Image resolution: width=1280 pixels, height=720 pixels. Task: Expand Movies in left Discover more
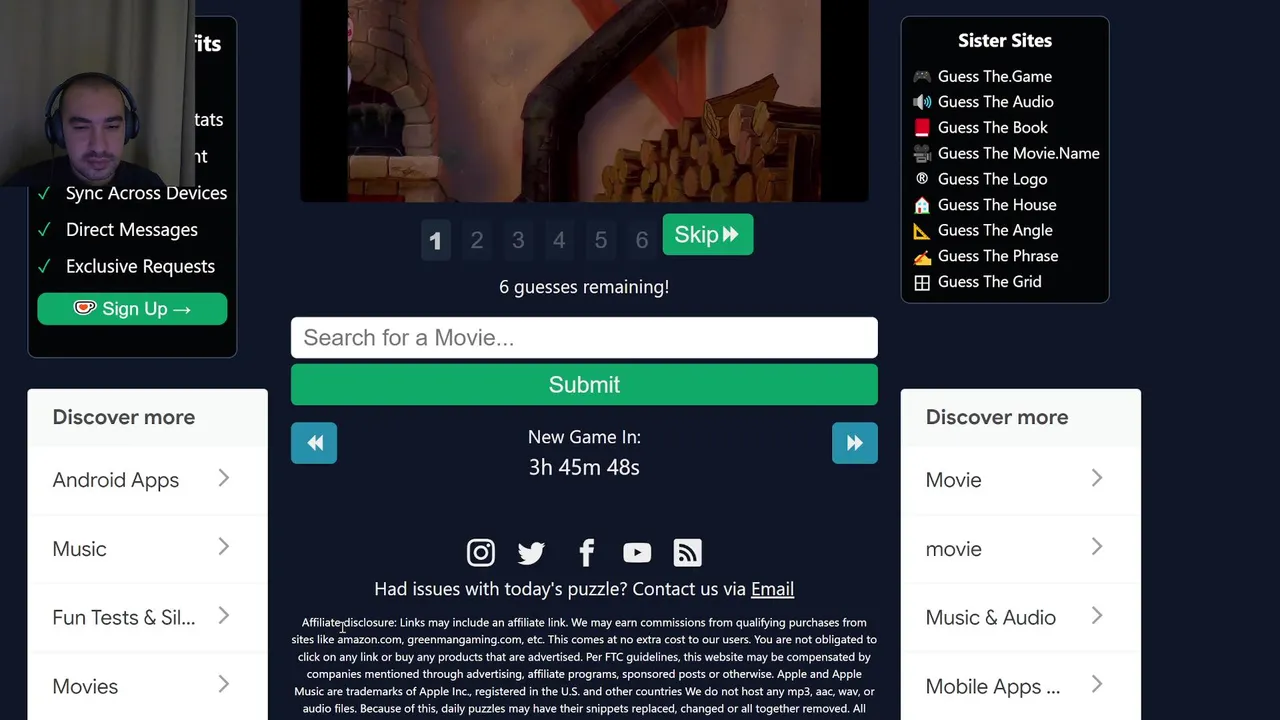point(148,687)
